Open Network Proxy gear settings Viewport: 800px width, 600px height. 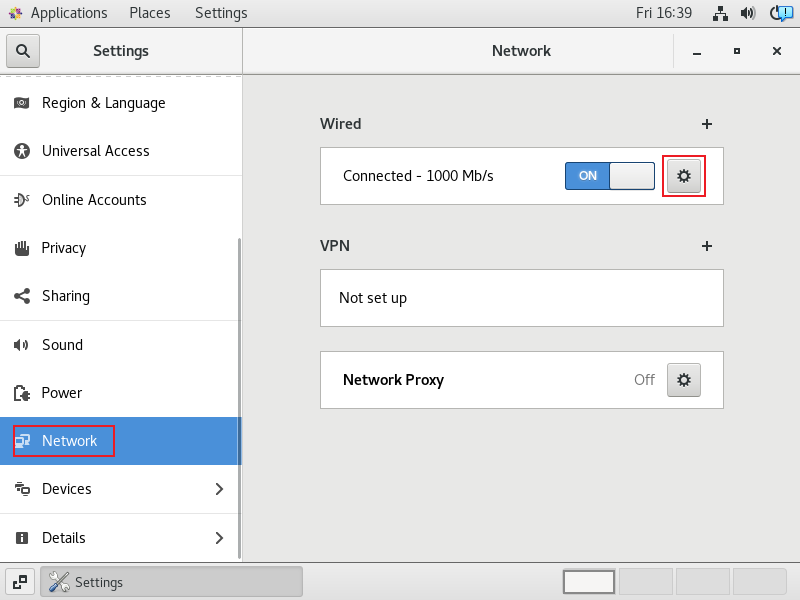684,380
